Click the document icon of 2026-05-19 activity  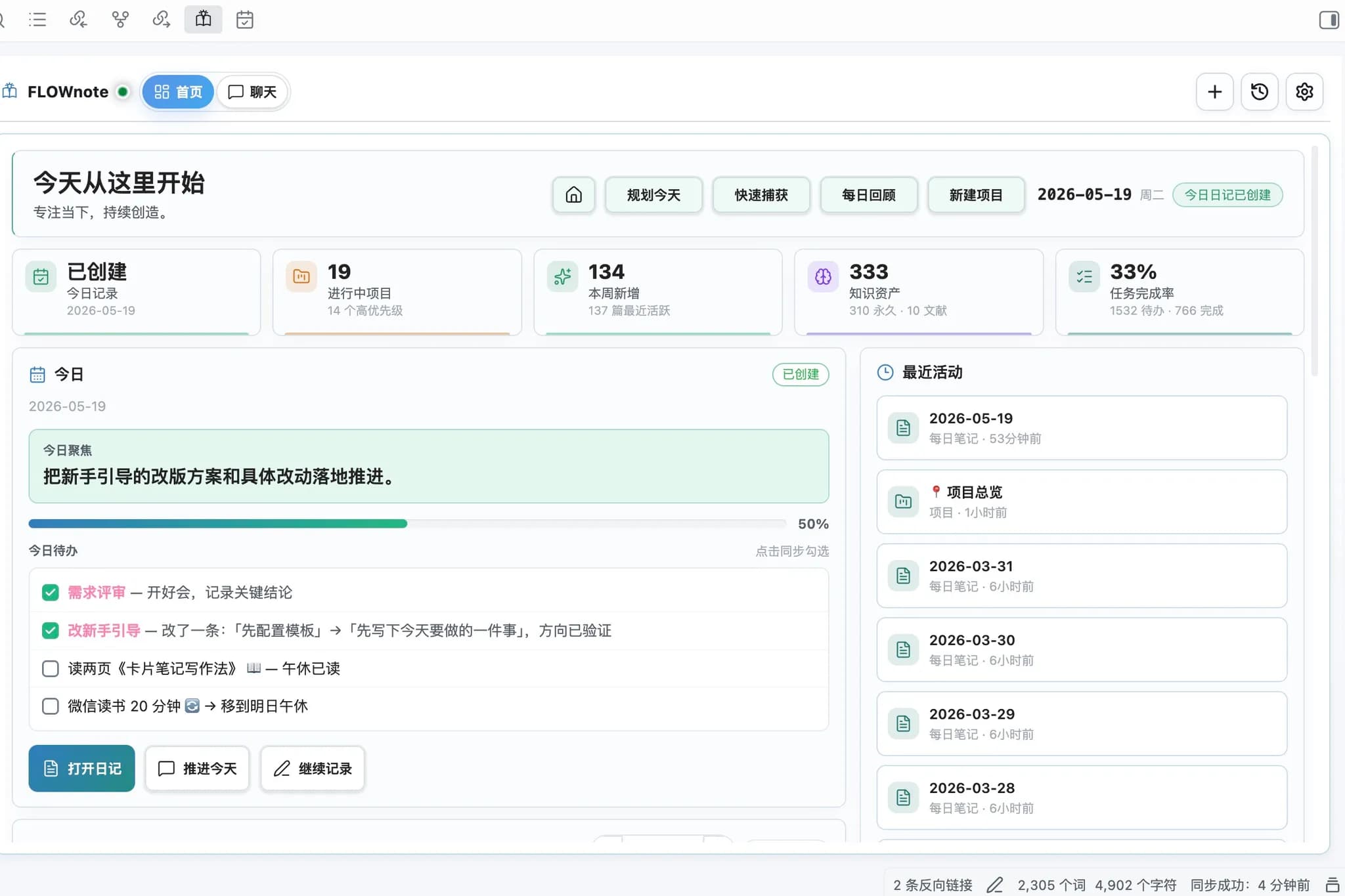pos(903,428)
